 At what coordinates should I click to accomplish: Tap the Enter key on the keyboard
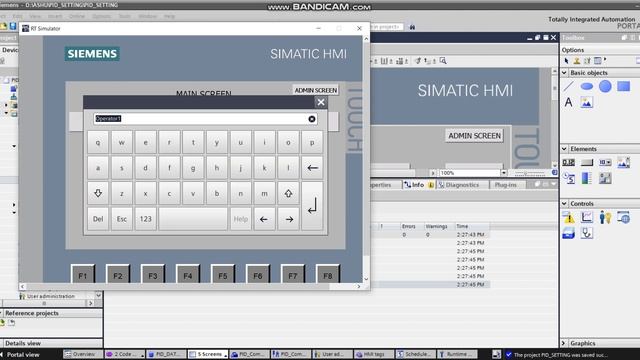[x=312, y=206]
